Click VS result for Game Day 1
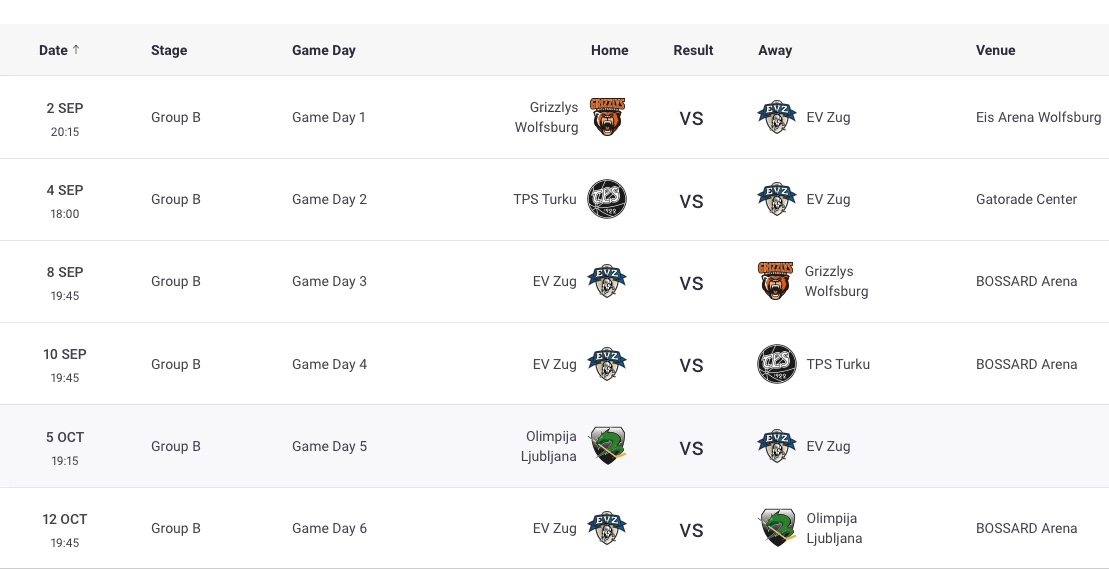 pos(691,118)
